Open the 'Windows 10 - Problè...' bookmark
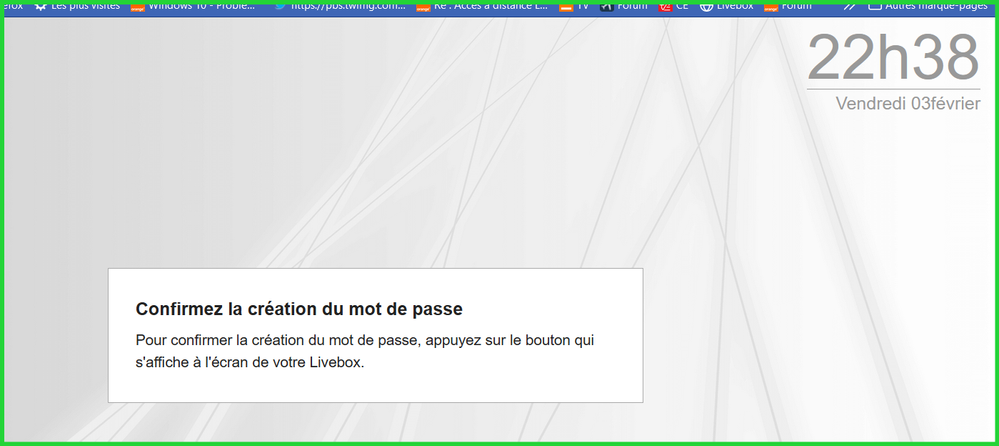The height and width of the screenshot is (446, 999). click(x=192, y=6)
